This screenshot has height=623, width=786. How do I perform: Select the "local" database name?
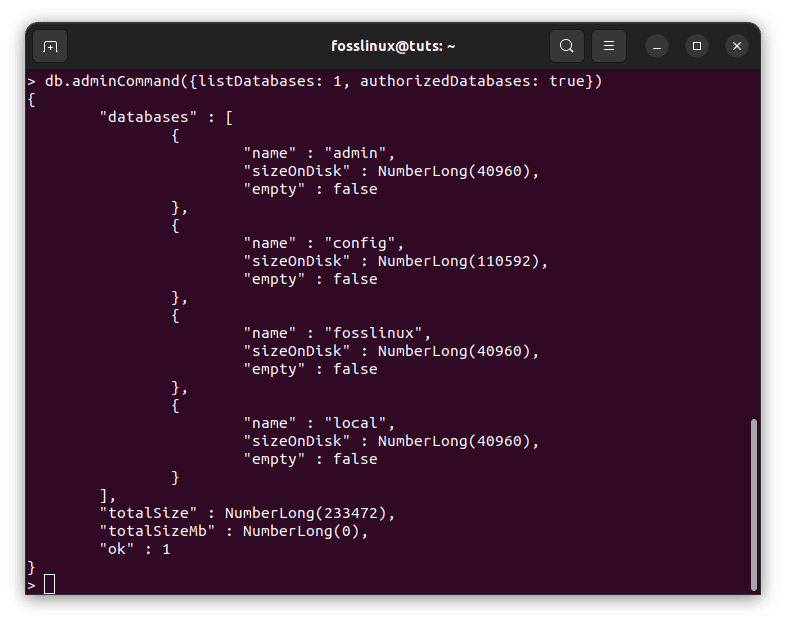[x=355, y=423]
